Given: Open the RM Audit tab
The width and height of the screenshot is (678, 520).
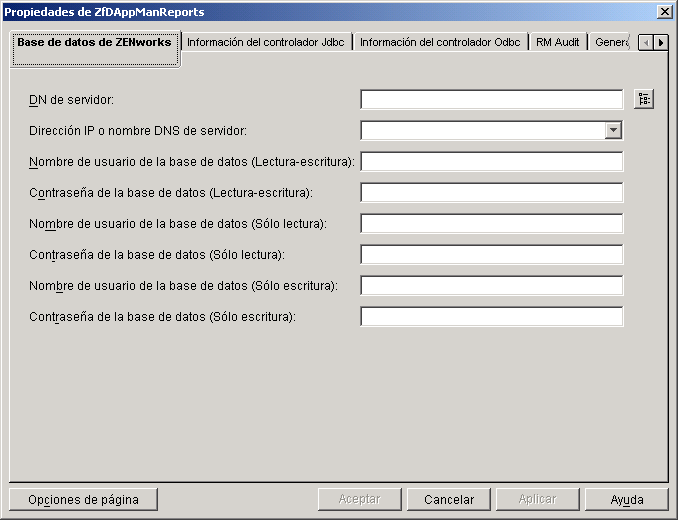Looking at the screenshot, I should pyautogui.click(x=557, y=42).
